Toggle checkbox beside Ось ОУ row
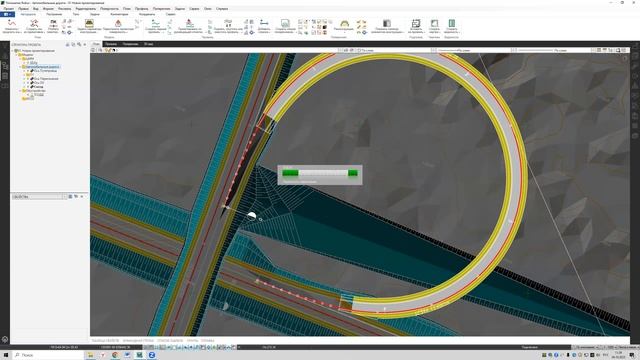The width and height of the screenshot is (640, 360). pos(28,82)
